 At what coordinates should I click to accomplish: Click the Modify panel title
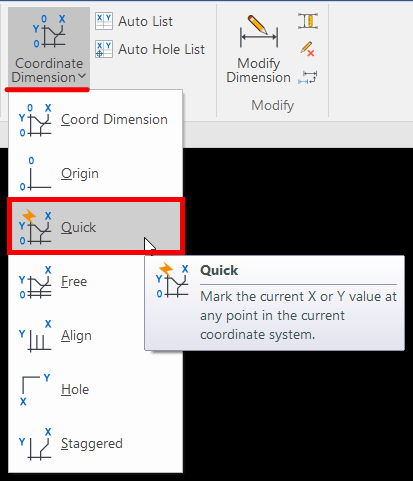click(273, 105)
